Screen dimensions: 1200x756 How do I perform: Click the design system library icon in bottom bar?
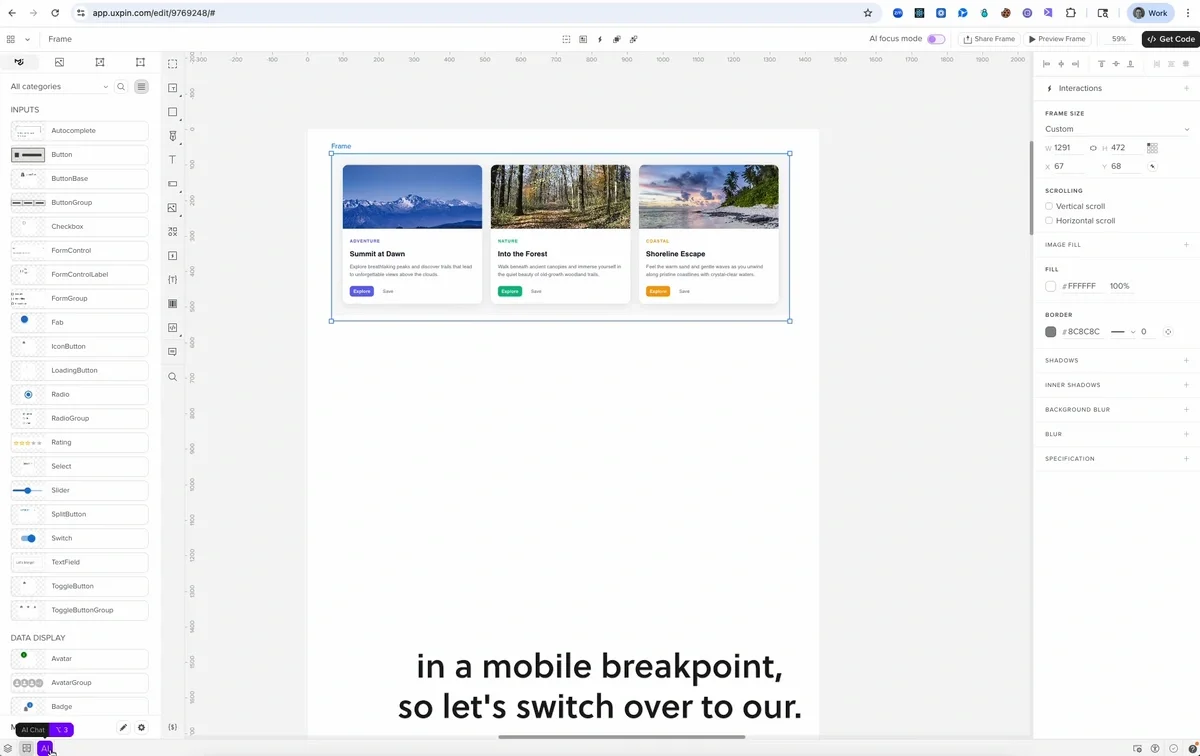tap(26, 748)
